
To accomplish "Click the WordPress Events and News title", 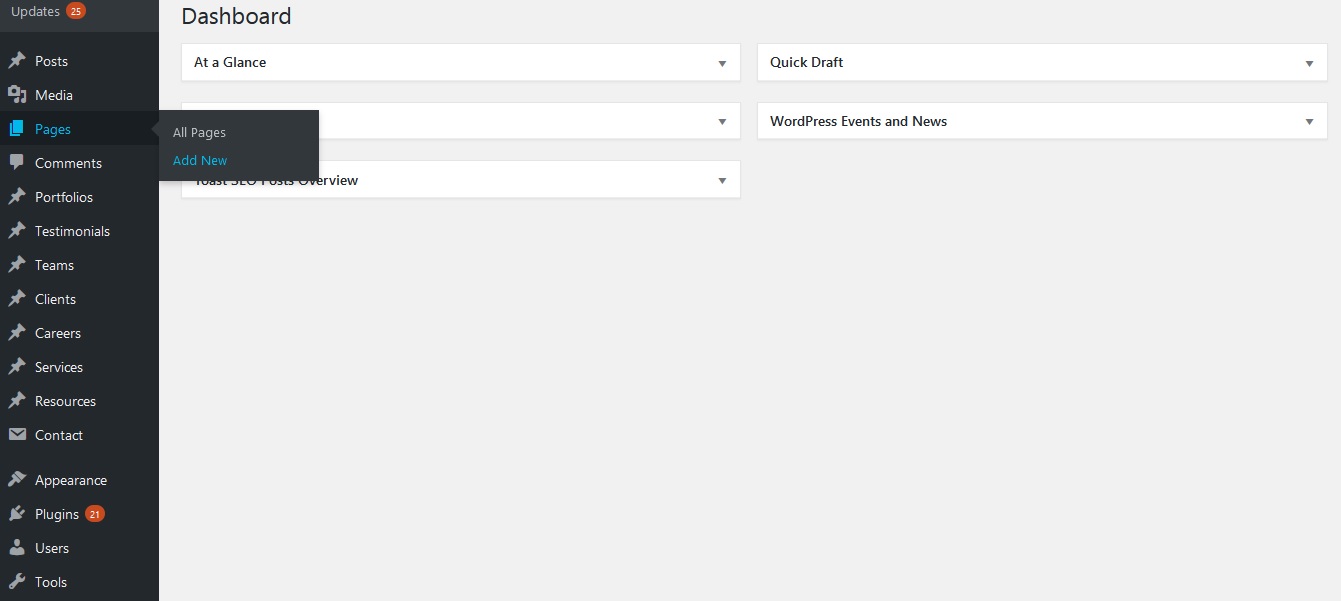I will point(858,121).
